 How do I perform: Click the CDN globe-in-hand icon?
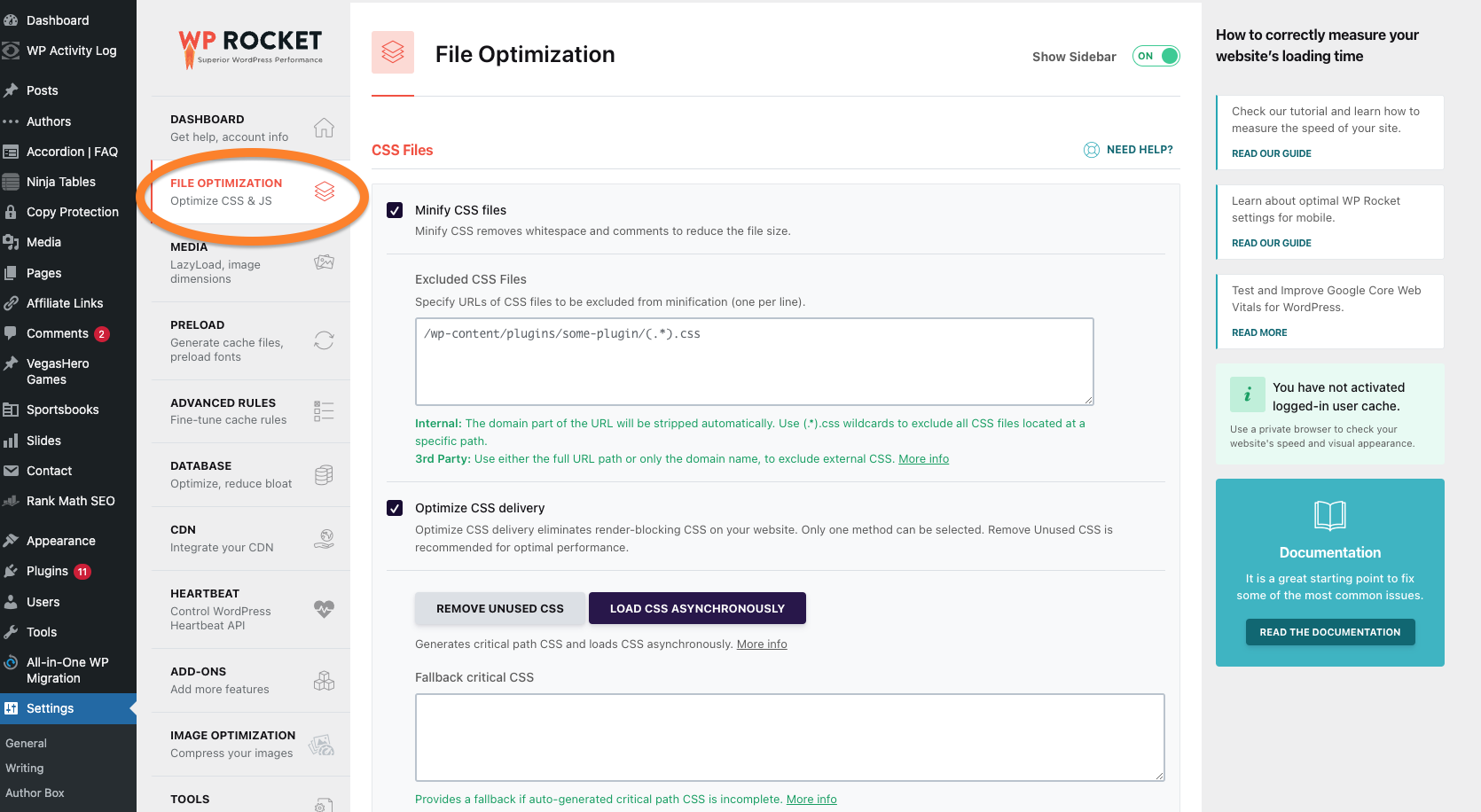point(325,538)
